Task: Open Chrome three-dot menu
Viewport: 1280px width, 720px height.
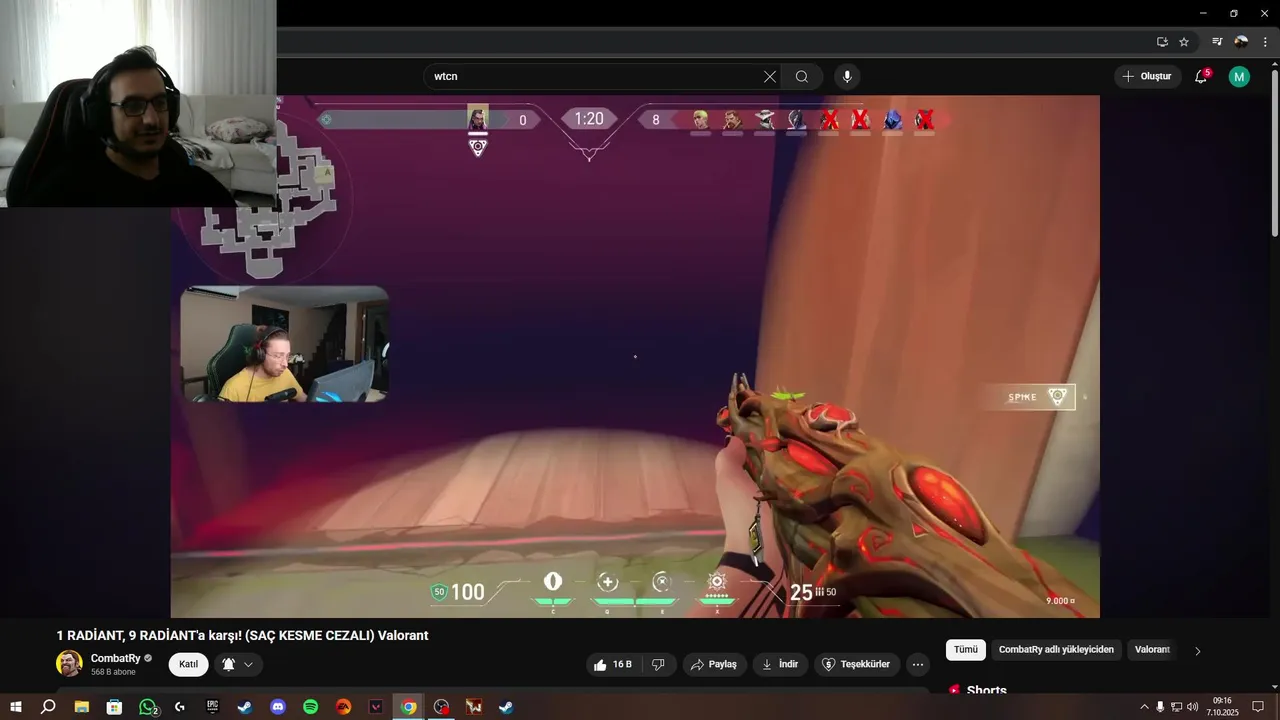Action: (x=1265, y=42)
